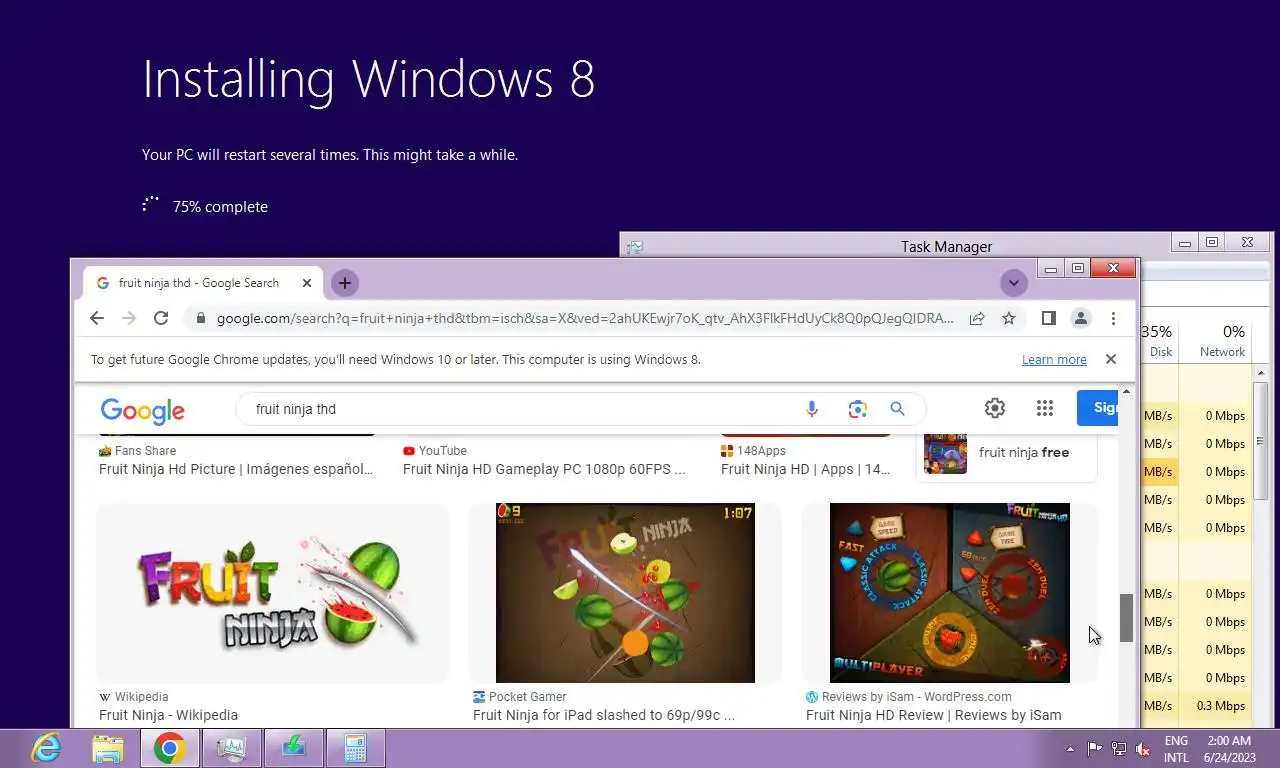Open Fruit Ninja Hd Picture Fans Share link
Image resolution: width=1280 pixels, height=768 pixels.
tap(236, 469)
